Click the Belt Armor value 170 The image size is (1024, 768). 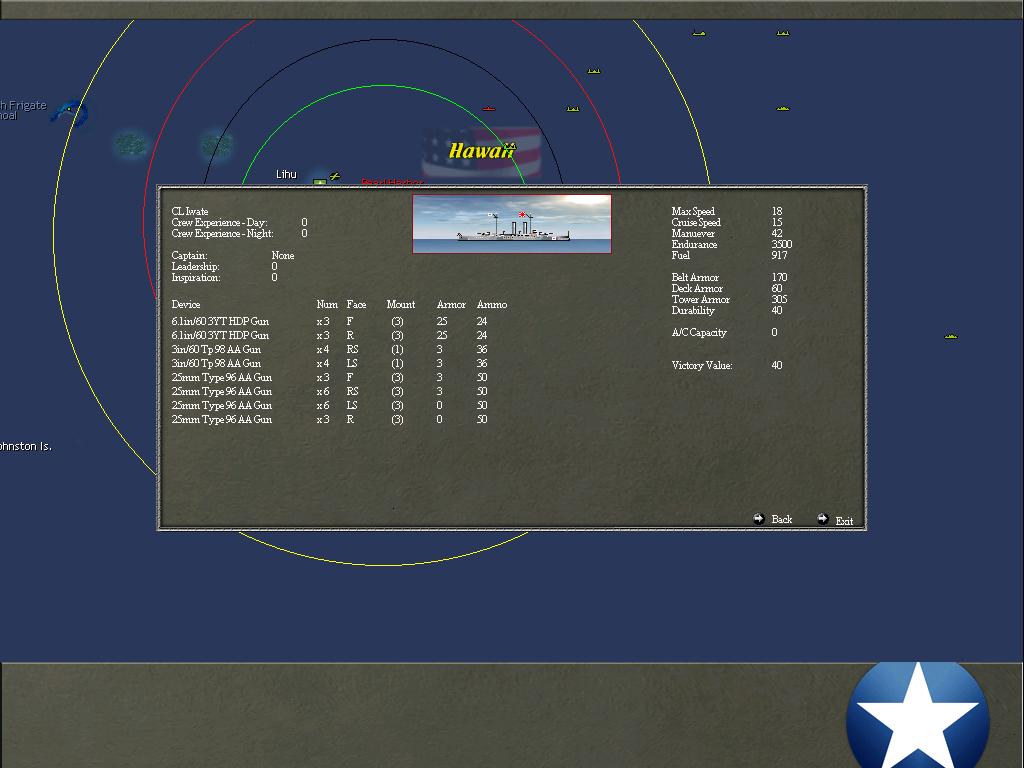coord(779,278)
